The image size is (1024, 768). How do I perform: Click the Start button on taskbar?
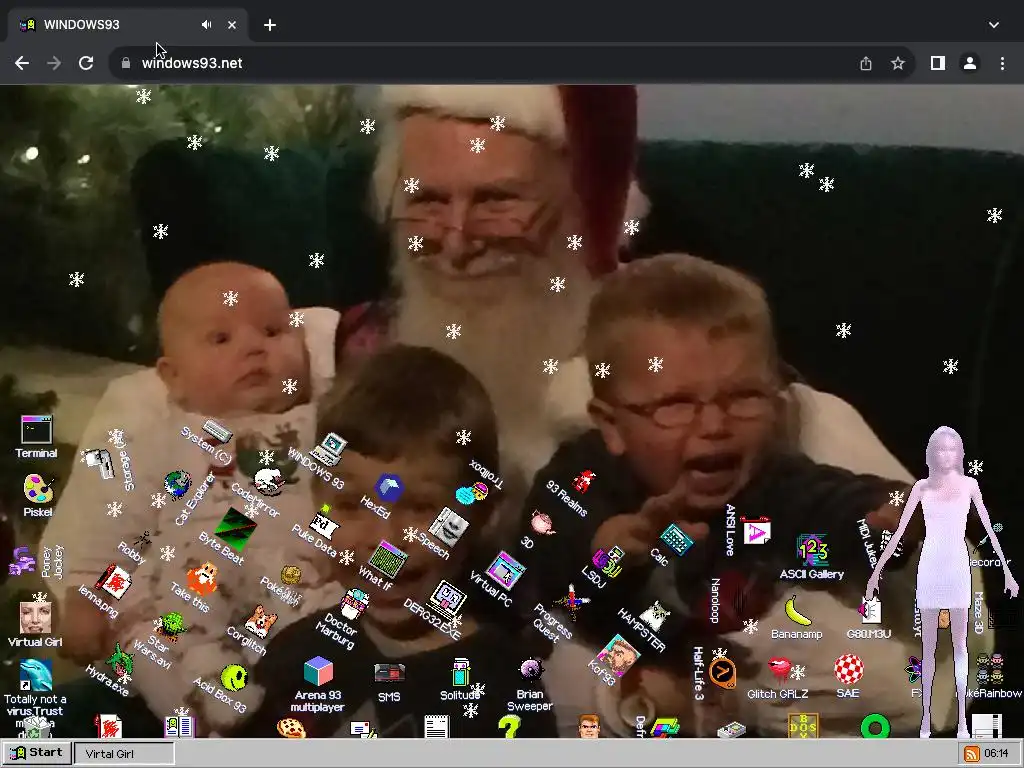pyautogui.click(x=37, y=752)
